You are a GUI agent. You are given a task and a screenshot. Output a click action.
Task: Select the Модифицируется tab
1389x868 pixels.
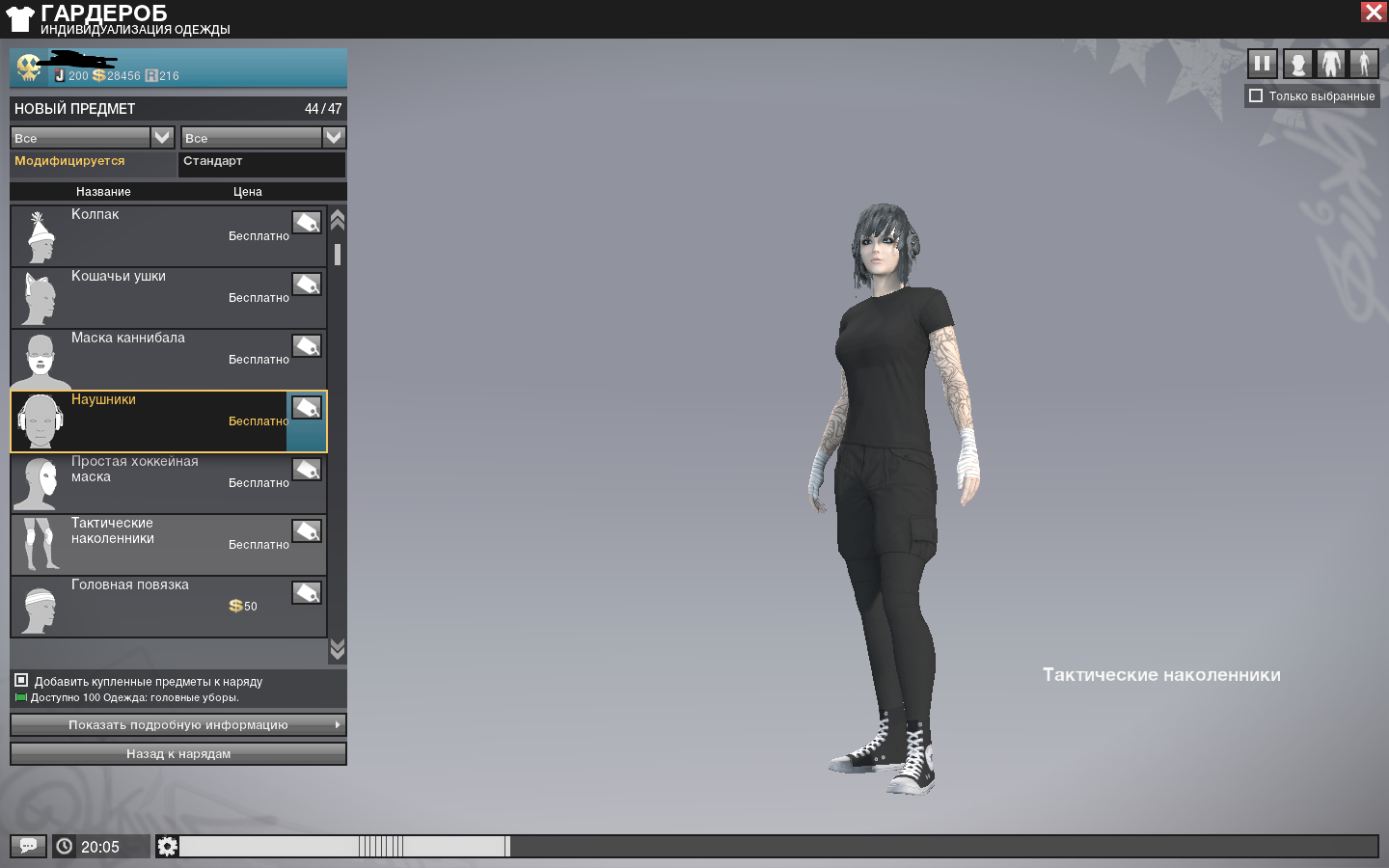pyautogui.click(x=69, y=162)
